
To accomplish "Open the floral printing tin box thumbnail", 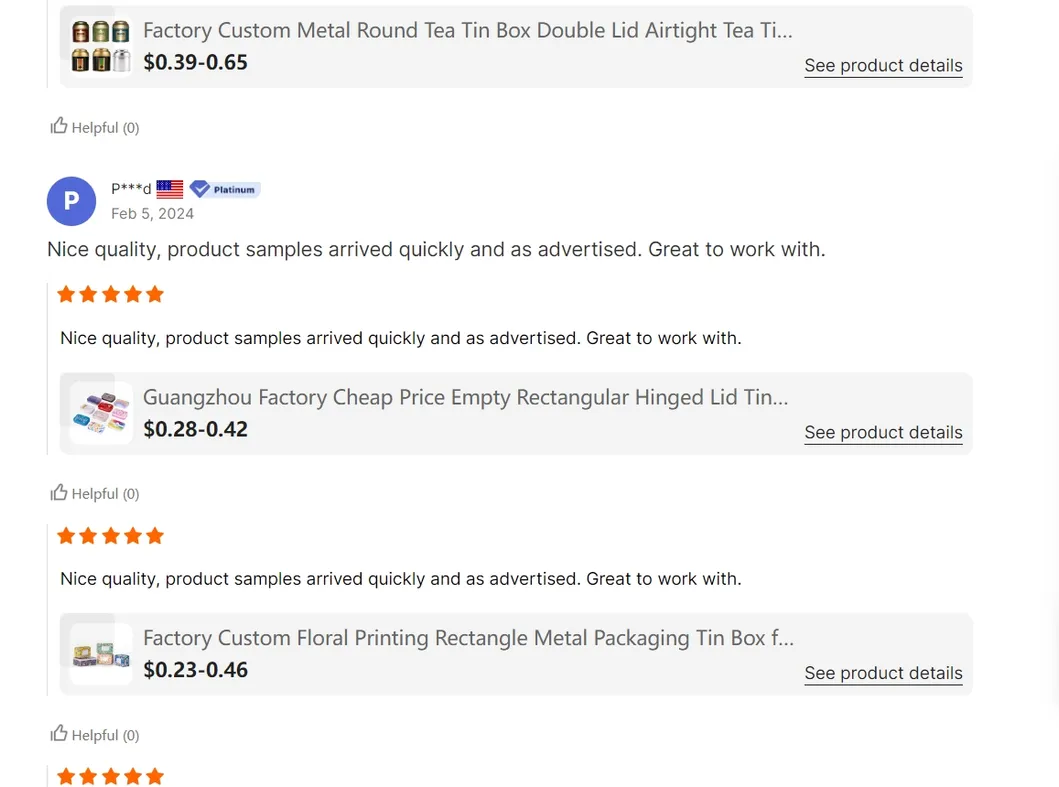I will click(101, 654).
